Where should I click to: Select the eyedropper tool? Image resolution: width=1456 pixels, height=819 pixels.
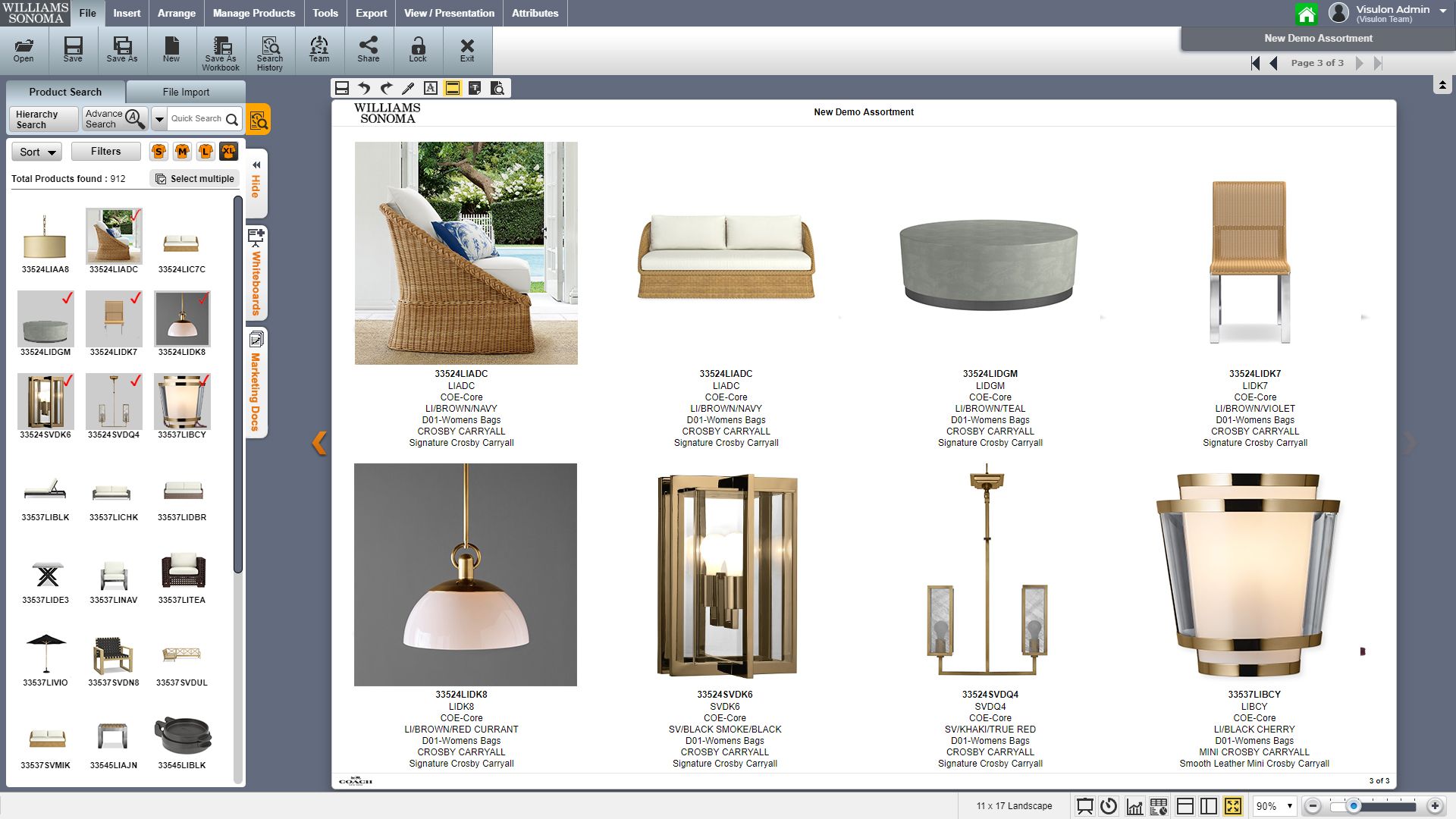coord(408,88)
